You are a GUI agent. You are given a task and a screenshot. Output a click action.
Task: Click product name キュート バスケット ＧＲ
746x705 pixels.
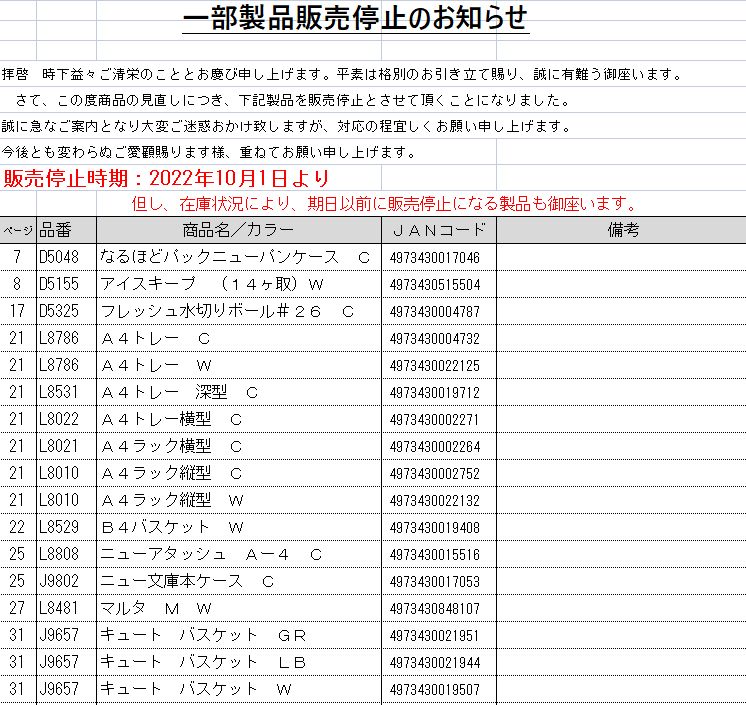click(203, 636)
